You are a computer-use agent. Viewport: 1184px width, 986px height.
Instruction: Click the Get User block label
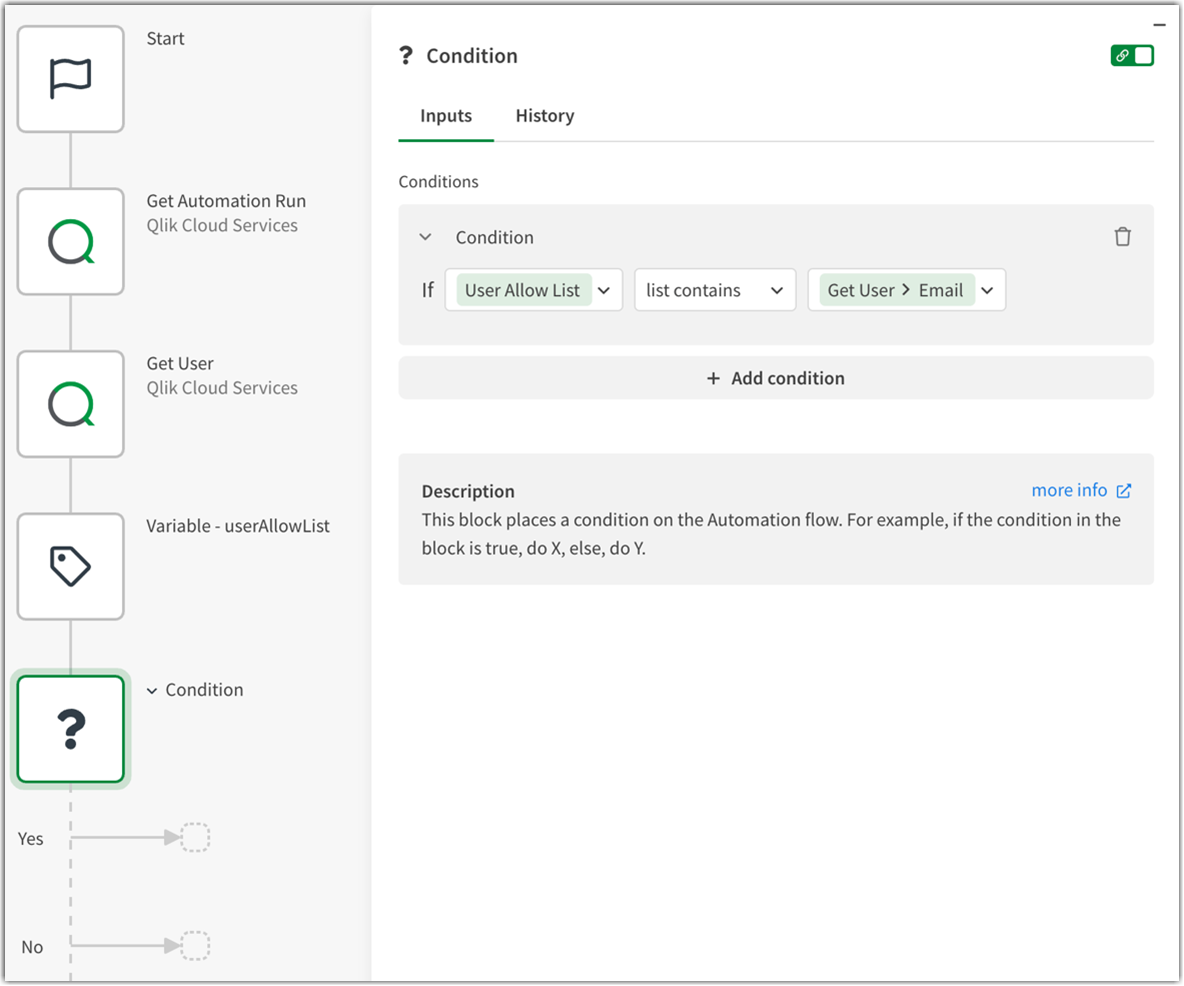pos(180,363)
